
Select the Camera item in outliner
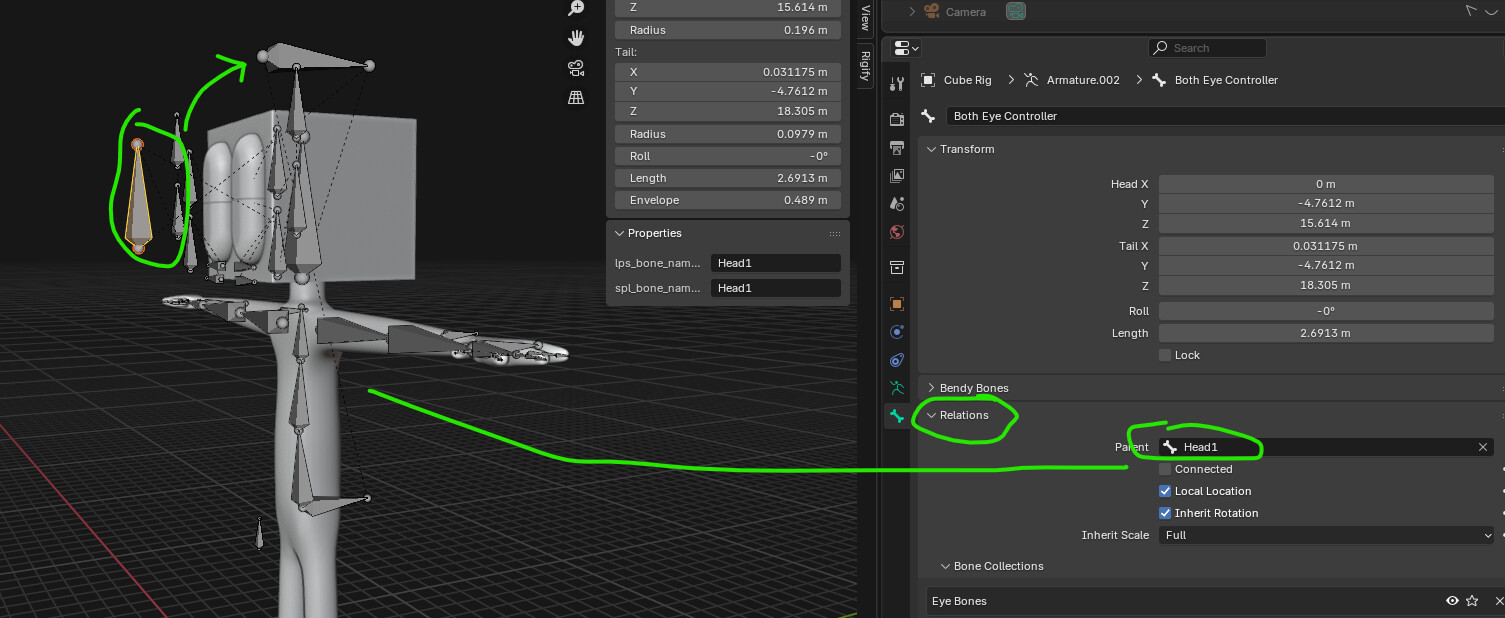(966, 12)
